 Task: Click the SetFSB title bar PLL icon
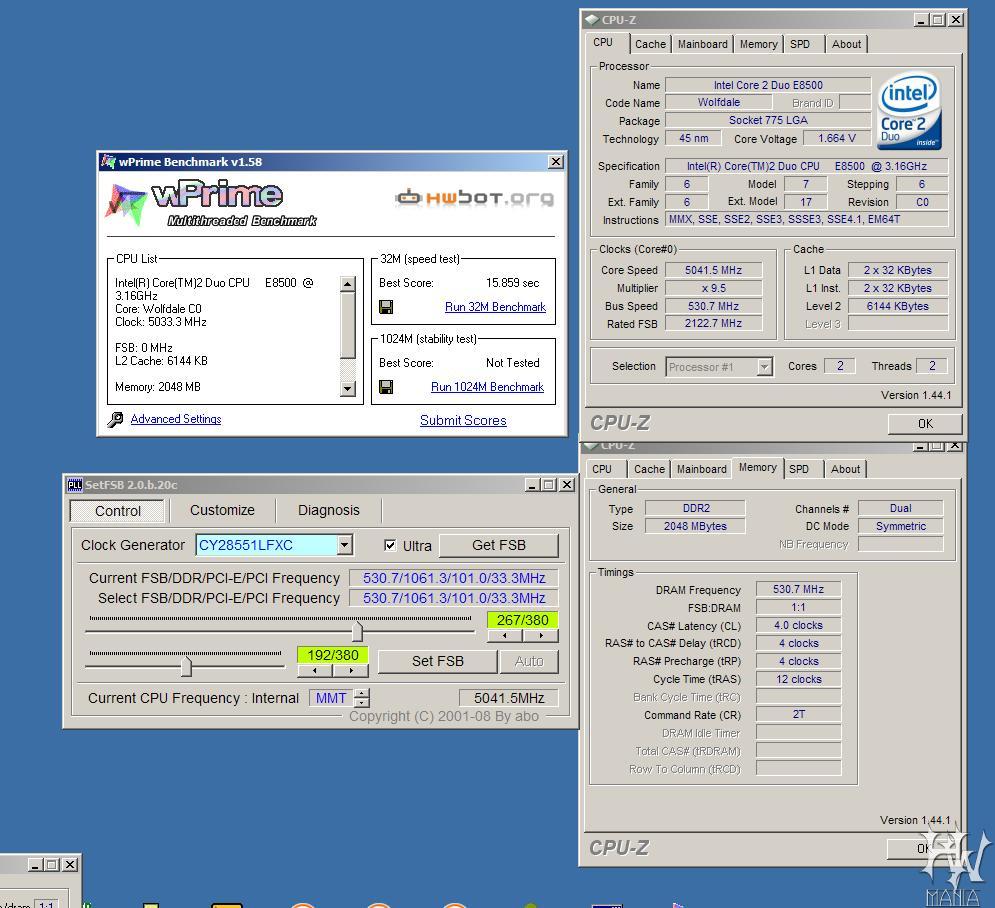(74, 485)
